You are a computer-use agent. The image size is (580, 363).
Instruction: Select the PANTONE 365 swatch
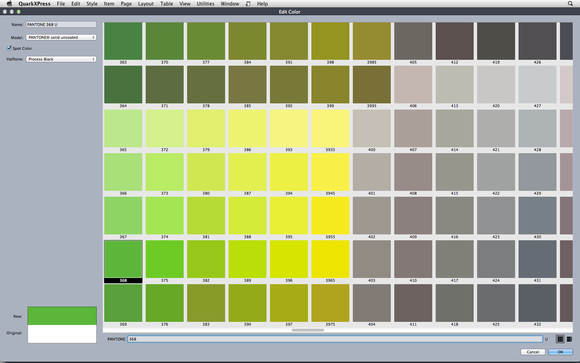click(123, 128)
